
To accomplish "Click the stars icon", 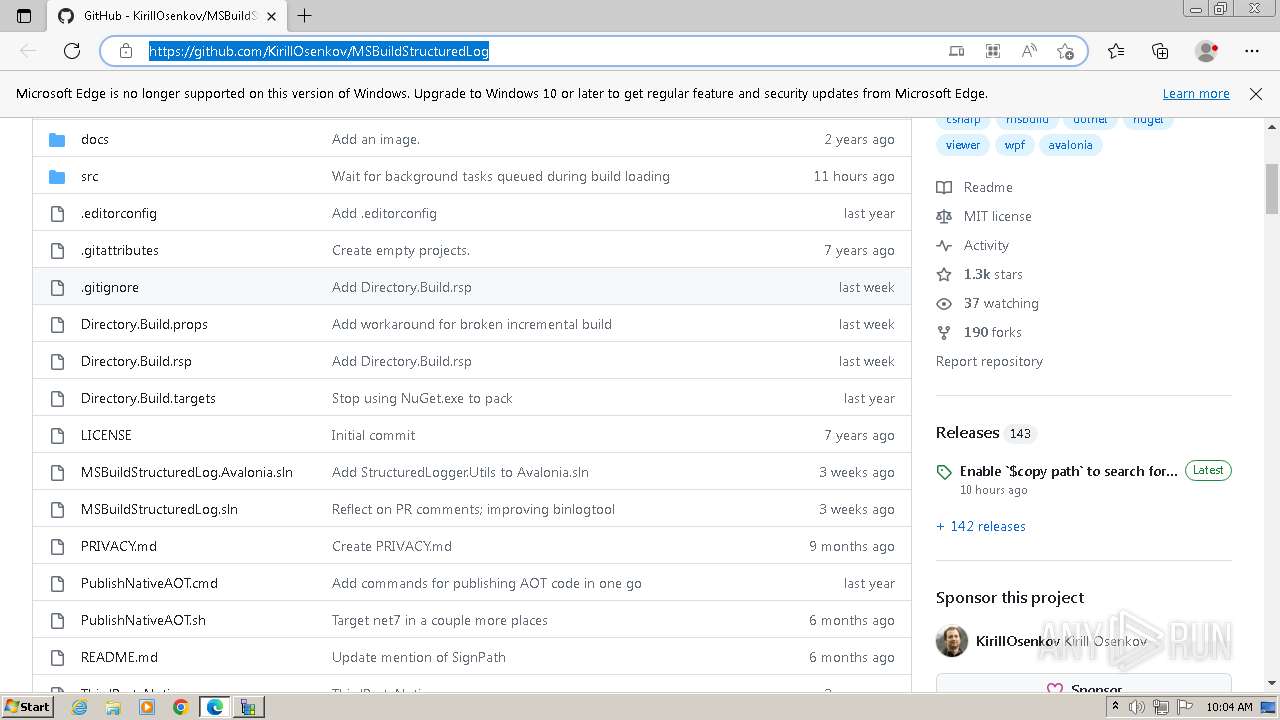I will point(944,274).
